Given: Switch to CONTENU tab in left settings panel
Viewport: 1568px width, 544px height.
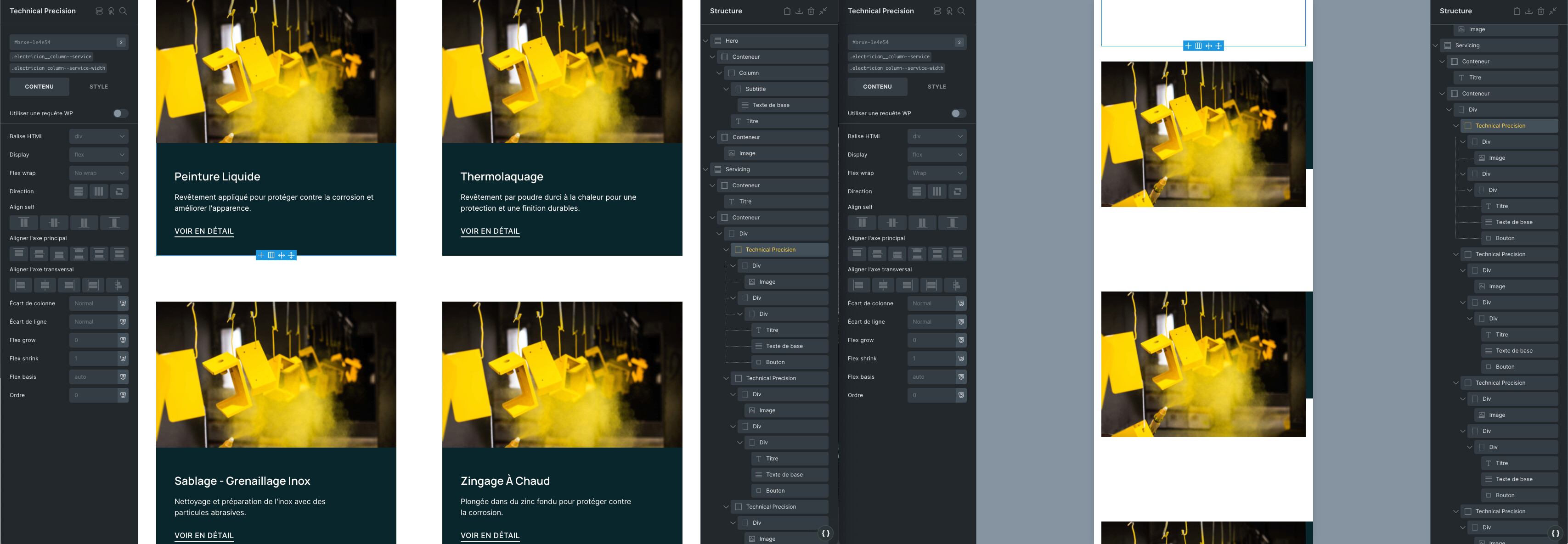Looking at the screenshot, I should 39,87.
